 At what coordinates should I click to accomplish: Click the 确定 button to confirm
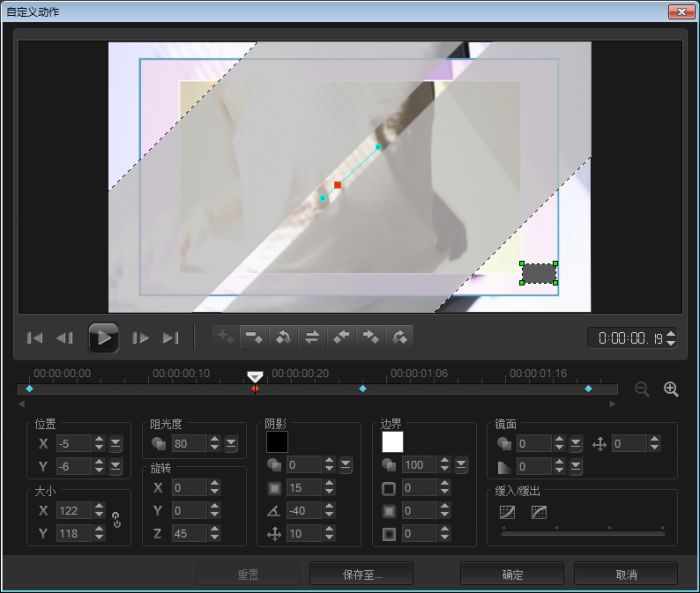(512, 575)
